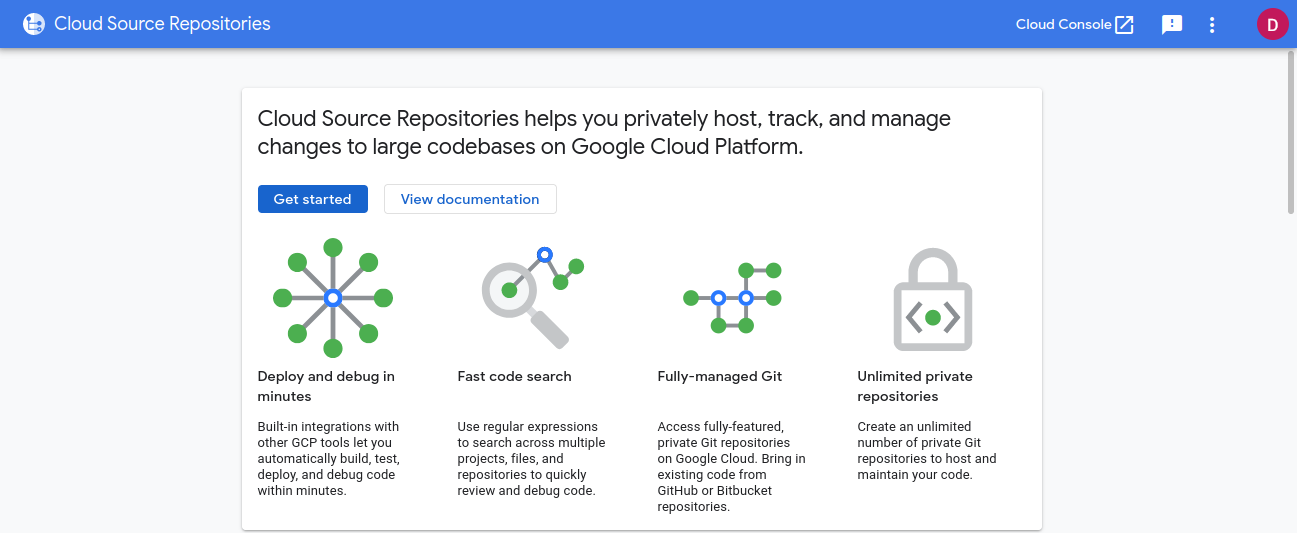This screenshot has height=533, width=1297.
Task: Click the padlock private repositories illustration
Action: pyautogui.click(x=932, y=299)
